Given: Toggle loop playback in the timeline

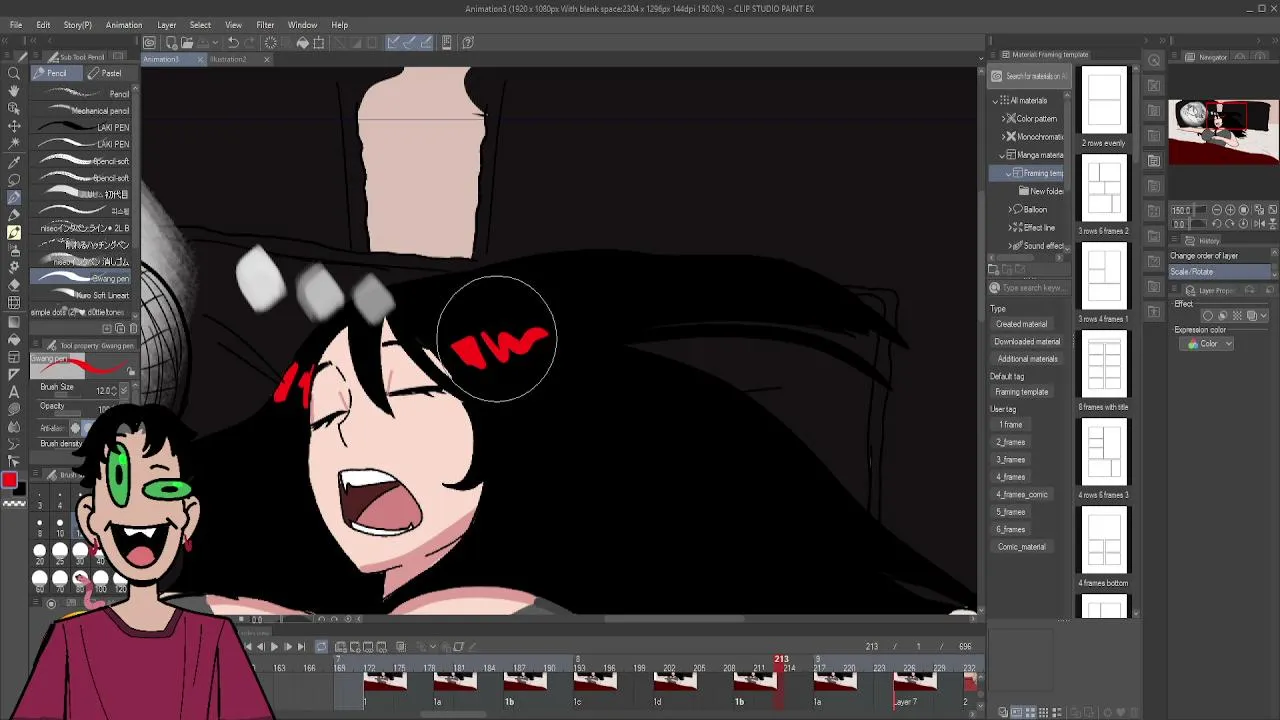Looking at the screenshot, I should pos(321,647).
